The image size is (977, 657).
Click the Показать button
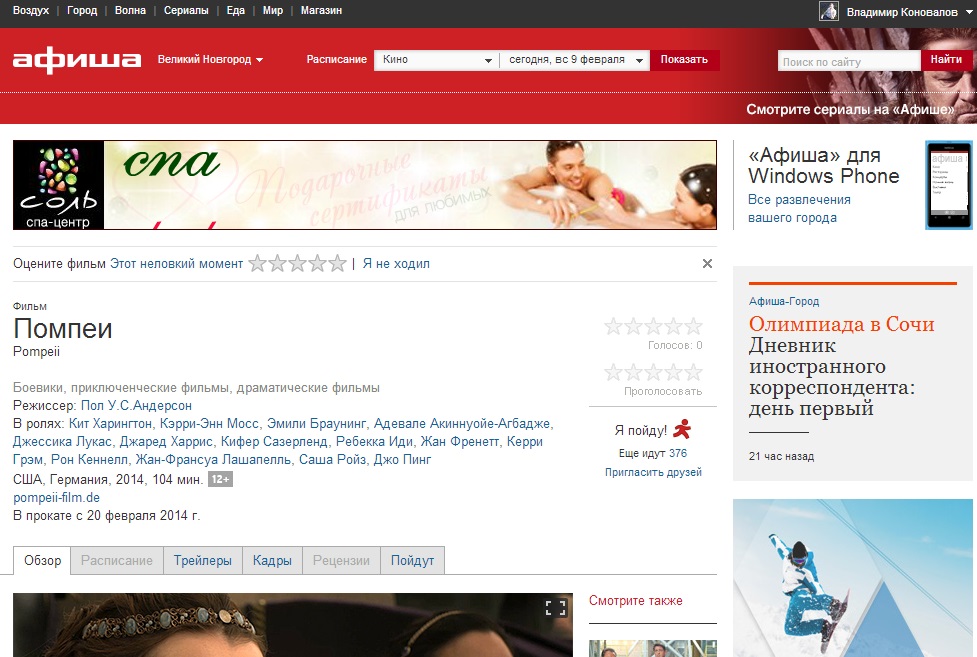tap(684, 60)
